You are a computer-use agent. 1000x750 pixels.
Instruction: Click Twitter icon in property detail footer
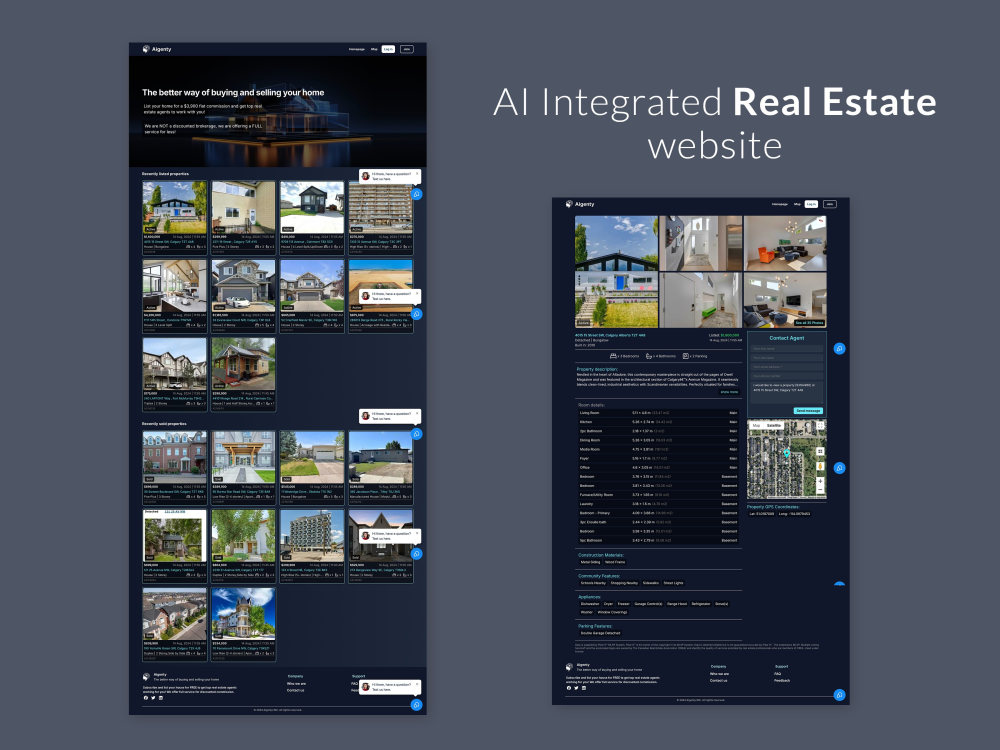[576, 688]
